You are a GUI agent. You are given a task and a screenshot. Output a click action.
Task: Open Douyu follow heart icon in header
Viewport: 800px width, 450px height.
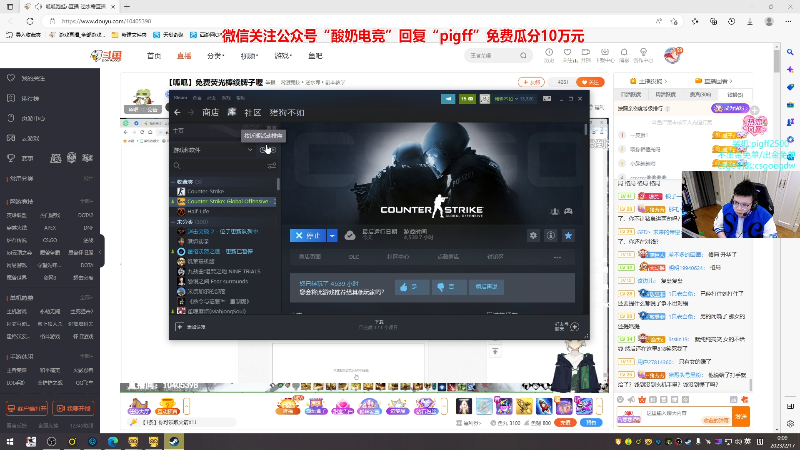[x=567, y=55]
